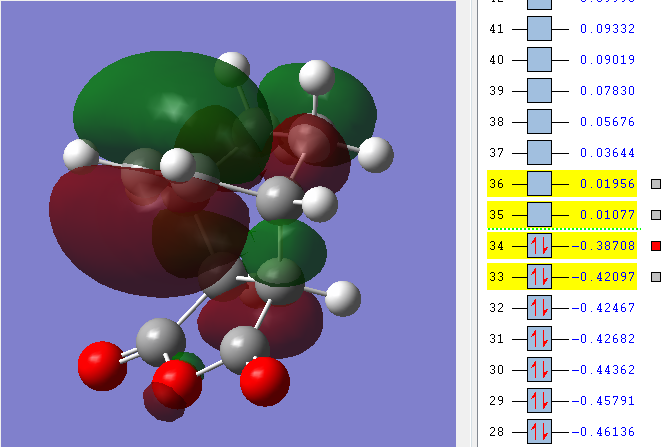Select energy value 0.09019

tap(608, 60)
